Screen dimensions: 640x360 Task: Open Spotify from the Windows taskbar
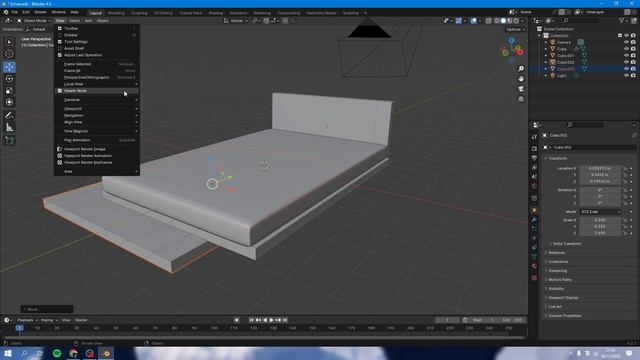[x=57, y=353]
